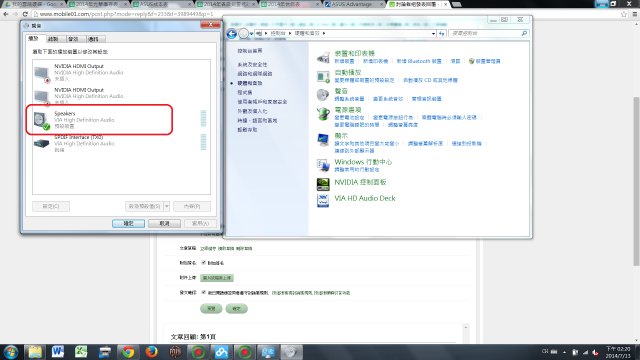Click the search magnifier icon in Control Panel
The width and height of the screenshot is (640, 360).
click(524, 33)
